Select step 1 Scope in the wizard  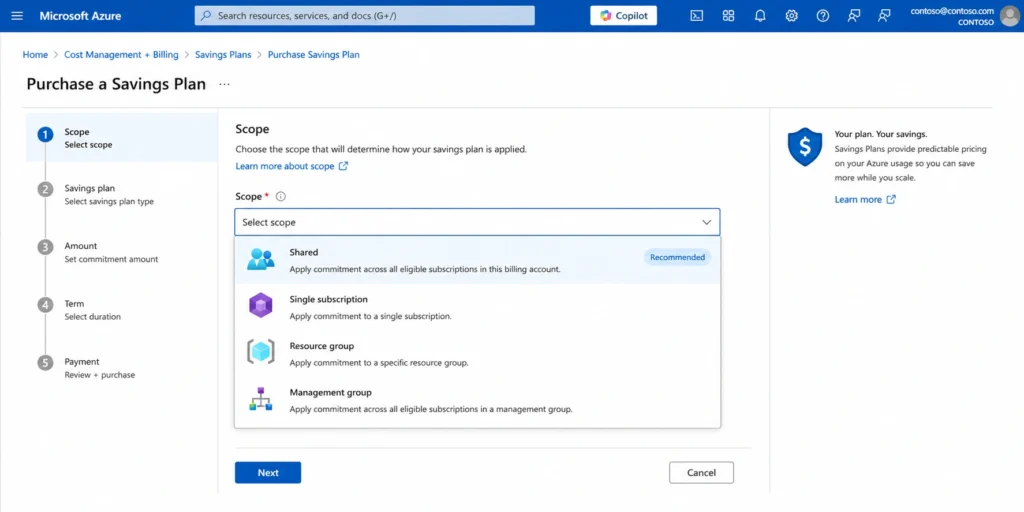[121, 138]
